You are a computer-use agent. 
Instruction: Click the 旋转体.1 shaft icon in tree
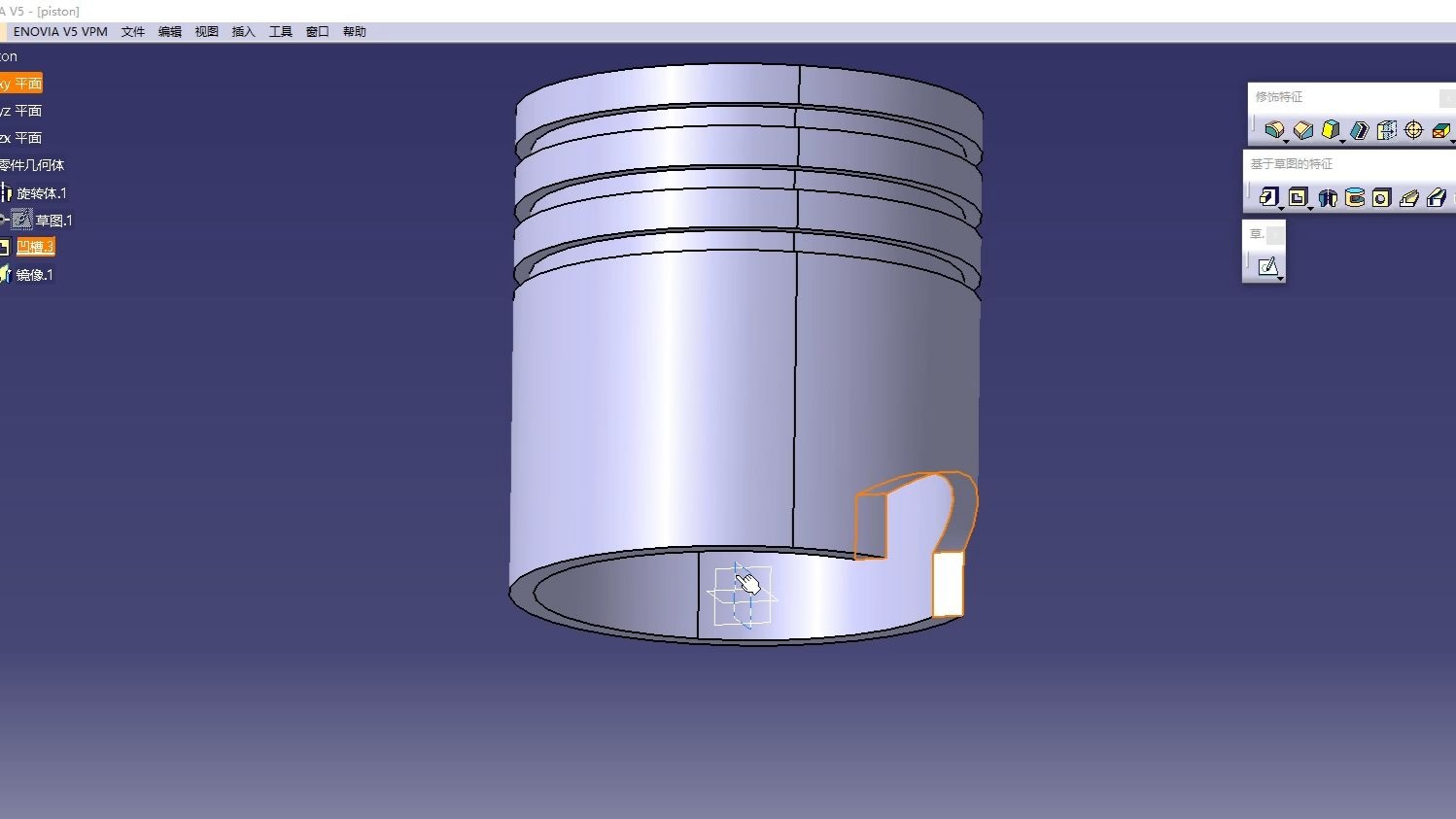(x=5, y=192)
